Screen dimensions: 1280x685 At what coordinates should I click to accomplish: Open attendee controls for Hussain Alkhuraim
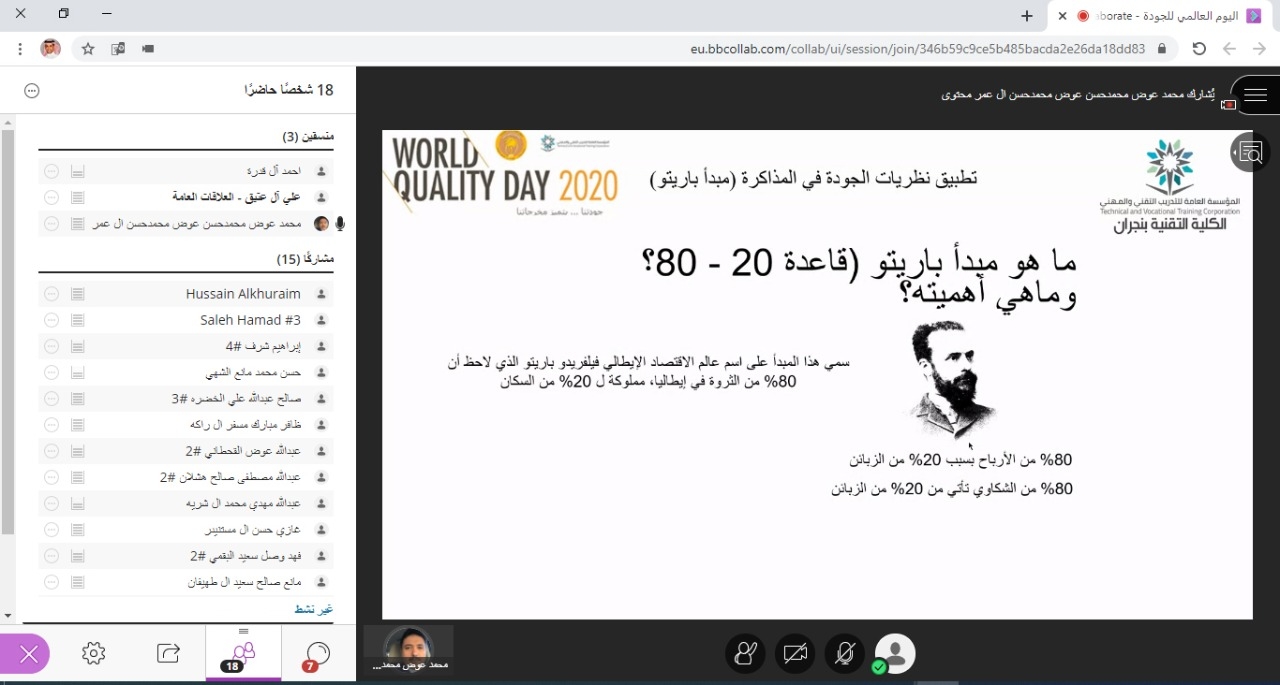[51, 294]
